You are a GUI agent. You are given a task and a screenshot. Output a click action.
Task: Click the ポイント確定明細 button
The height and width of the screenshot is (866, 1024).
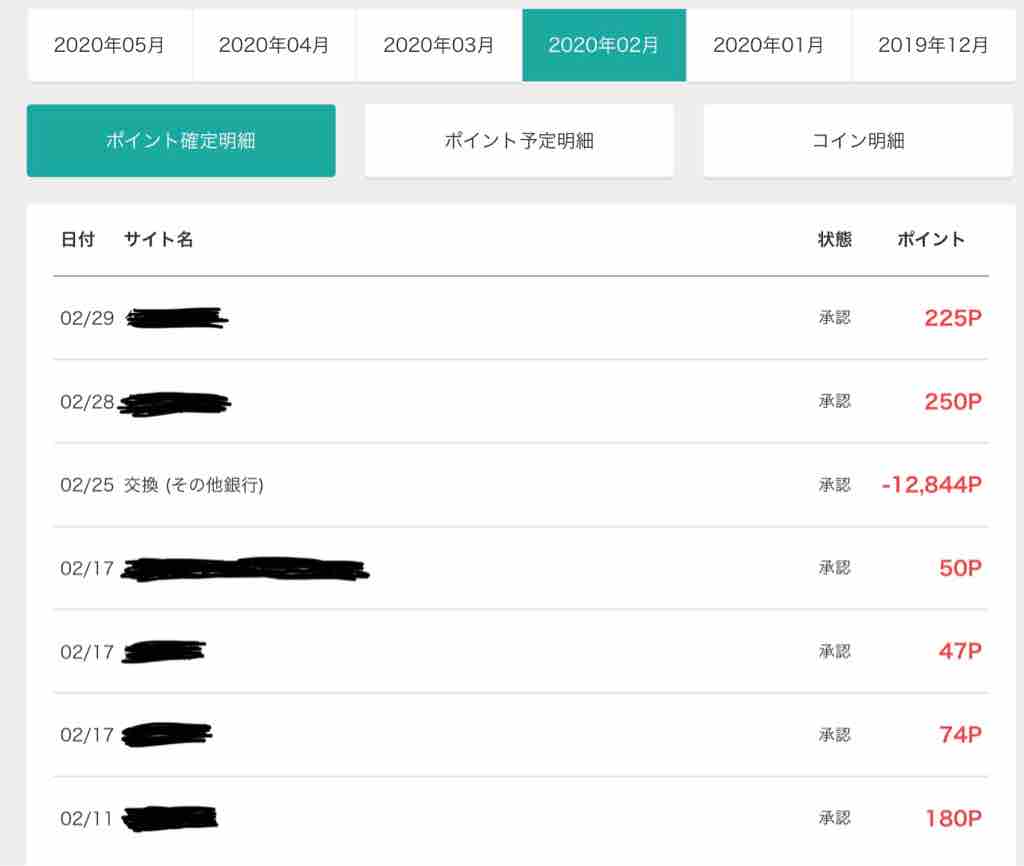181,141
